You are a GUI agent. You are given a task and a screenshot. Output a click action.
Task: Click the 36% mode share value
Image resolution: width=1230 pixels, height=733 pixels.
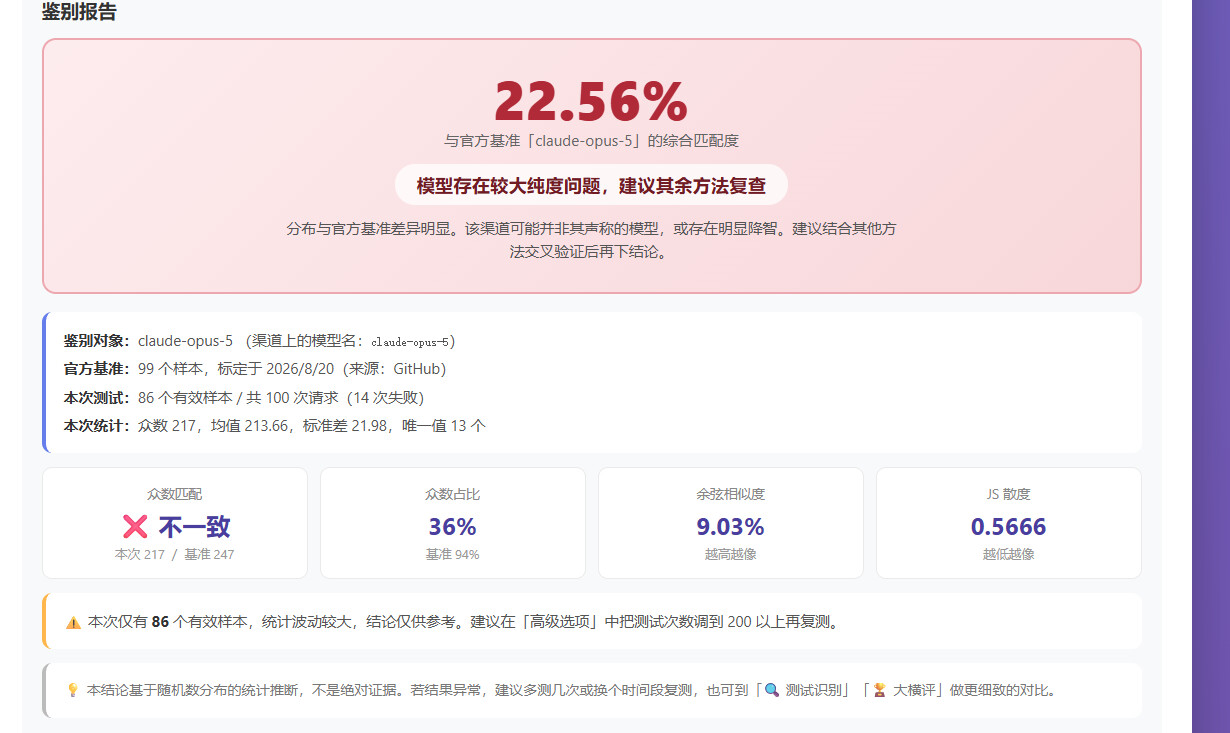pos(452,527)
